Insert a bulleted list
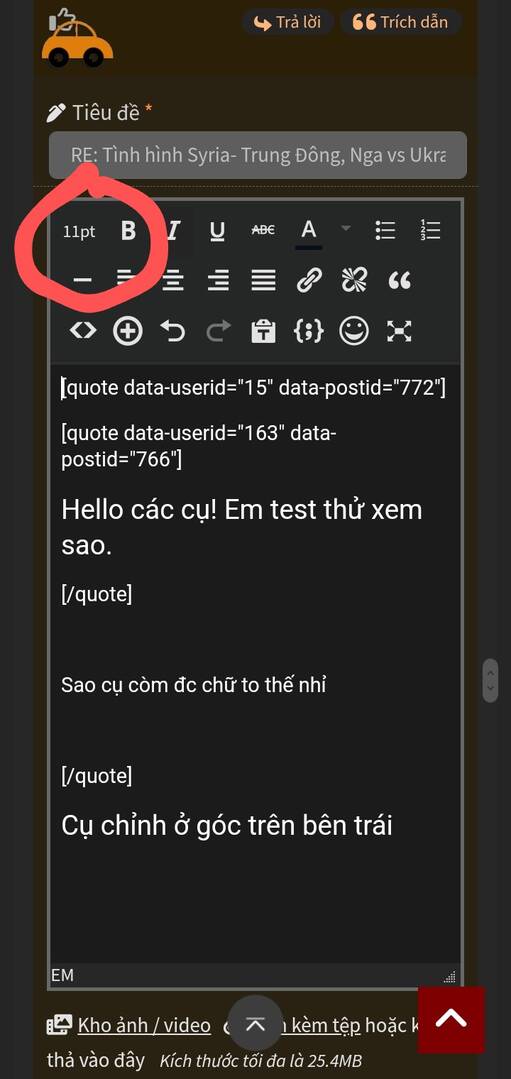Viewport: 511px width, 1079px height. 385,231
